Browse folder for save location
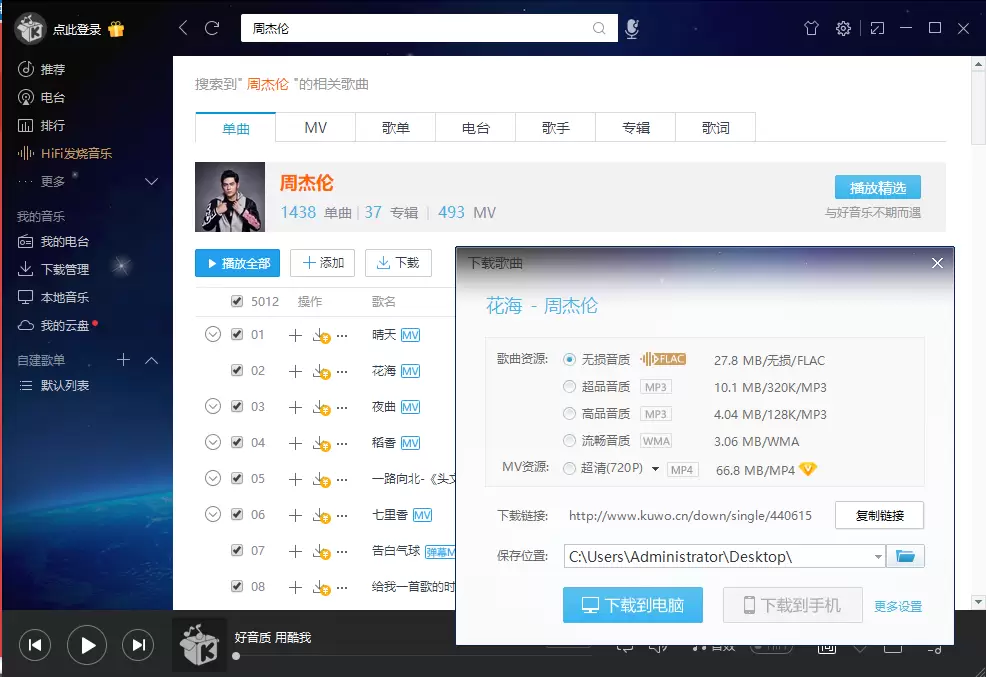This screenshot has width=986, height=677. click(x=905, y=556)
